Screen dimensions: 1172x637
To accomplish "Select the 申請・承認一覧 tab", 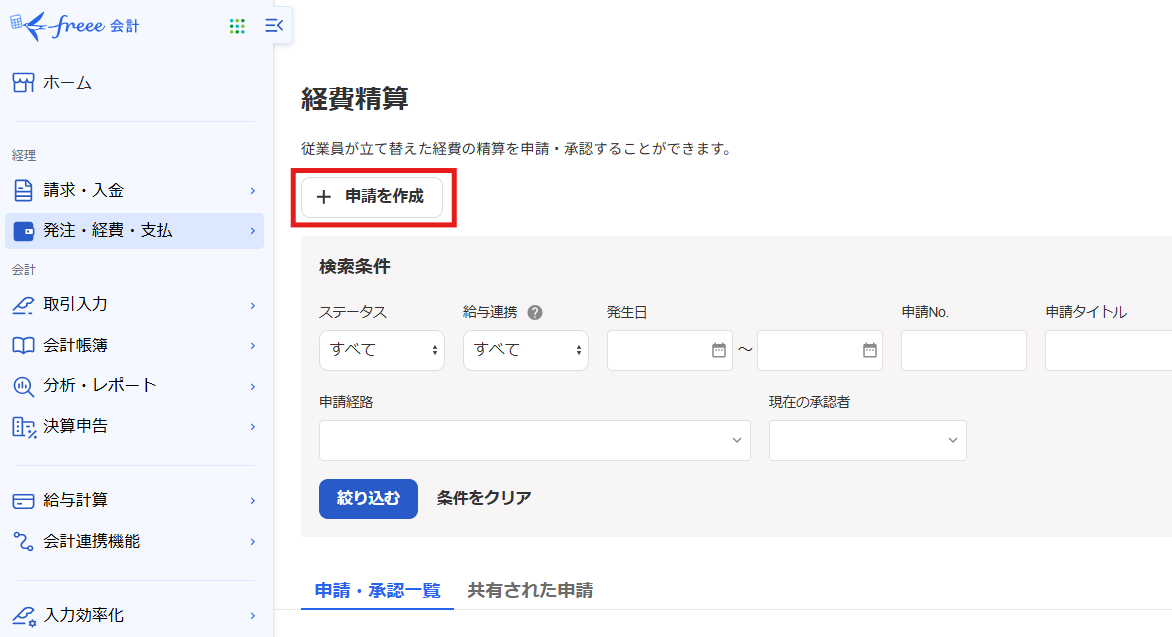I will tap(377, 590).
